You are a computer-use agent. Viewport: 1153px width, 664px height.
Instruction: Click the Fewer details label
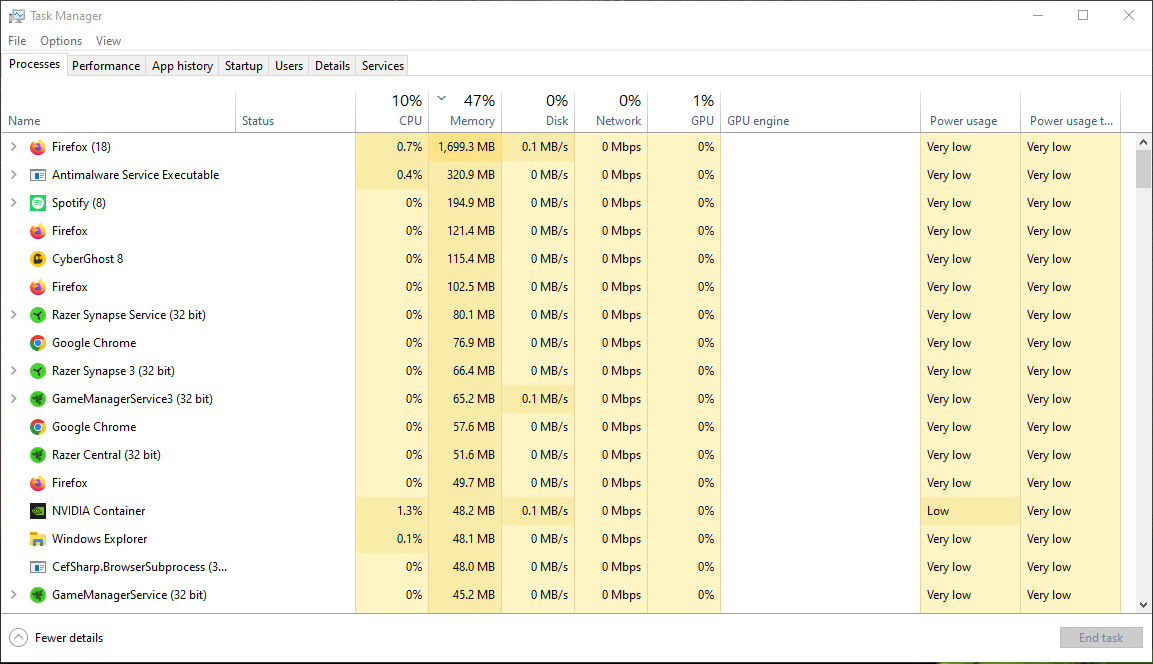69,638
